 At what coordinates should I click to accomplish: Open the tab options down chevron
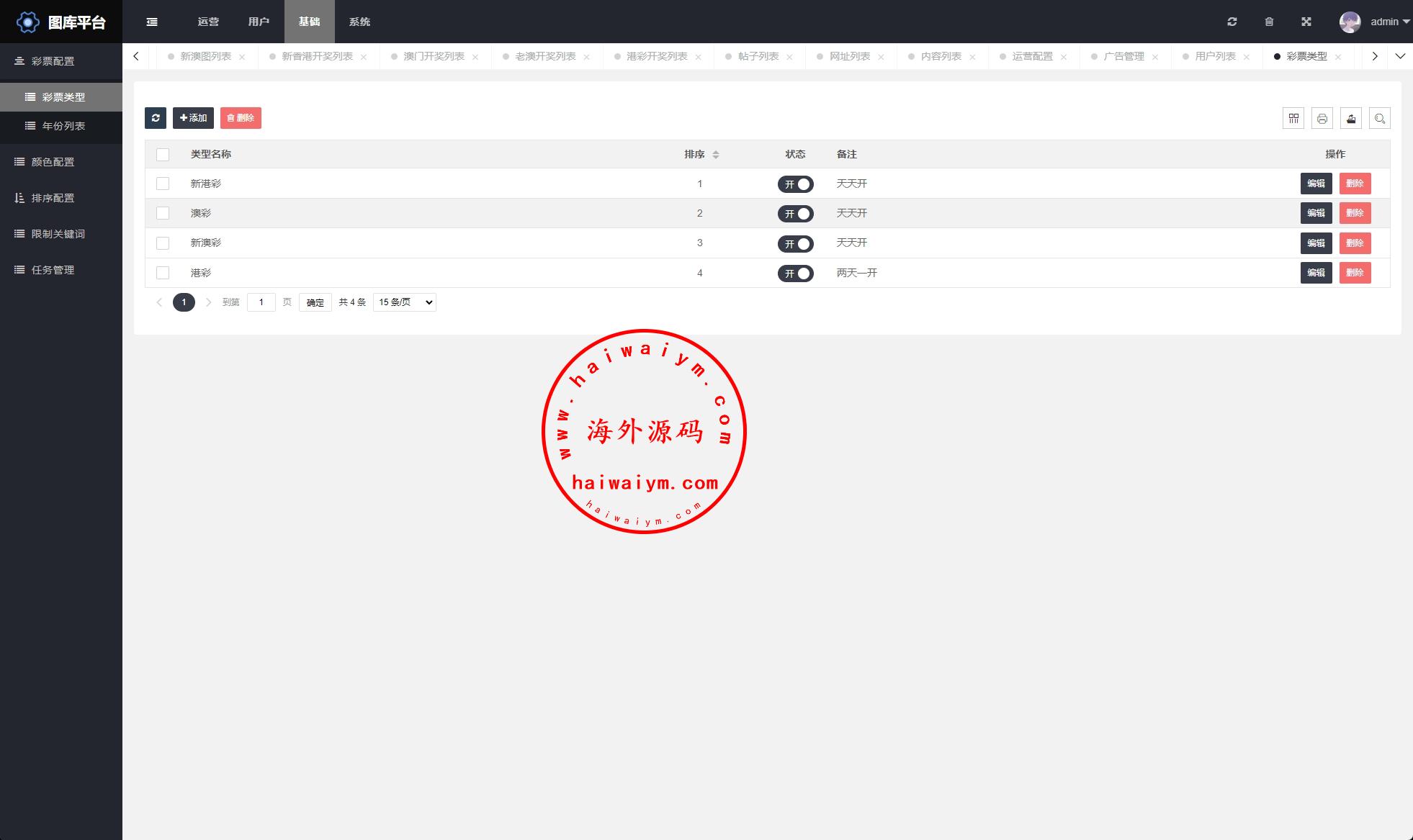pyautogui.click(x=1400, y=56)
